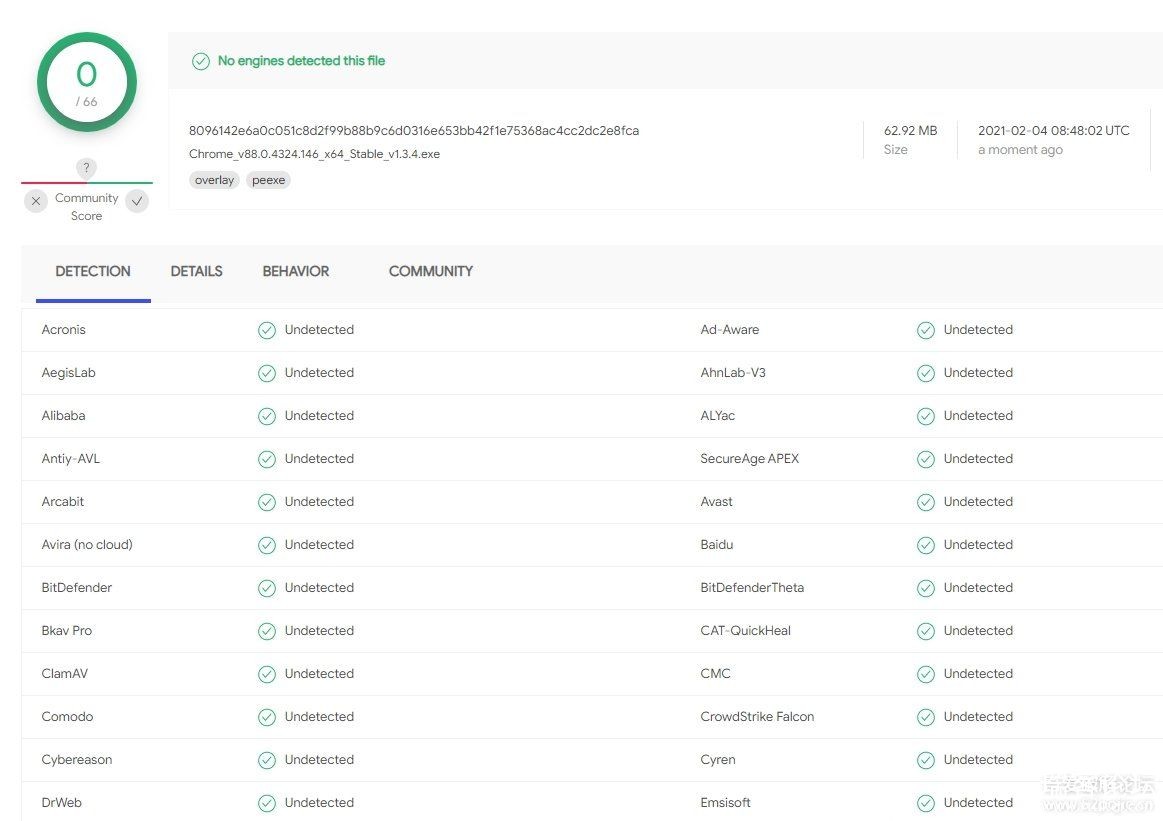
Task: Click the ClamAV engine name
Action: pyautogui.click(x=65, y=674)
